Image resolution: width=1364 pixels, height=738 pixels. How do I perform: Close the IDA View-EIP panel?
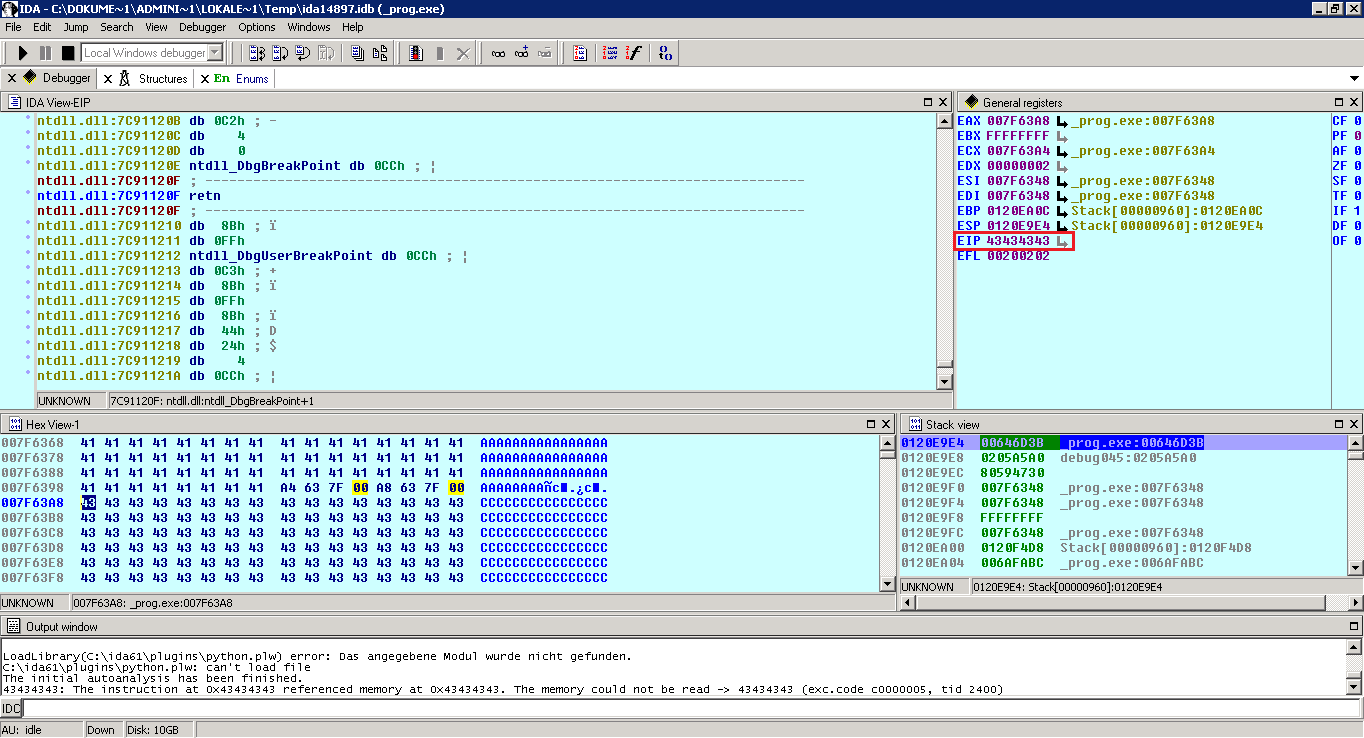[x=943, y=102]
